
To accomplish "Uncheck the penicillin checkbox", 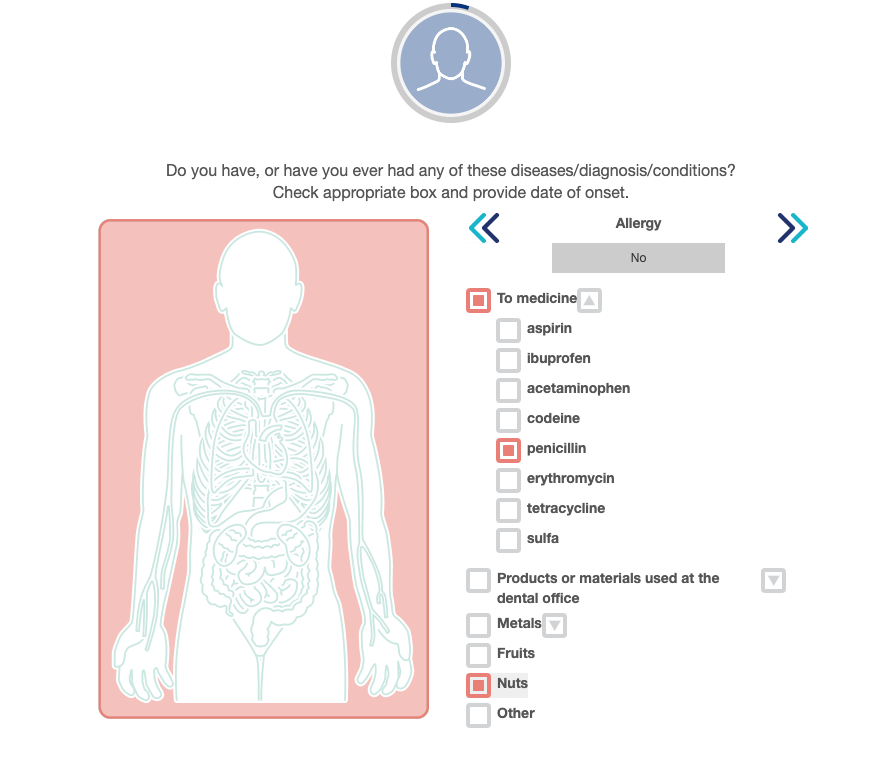I will coord(509,450).
